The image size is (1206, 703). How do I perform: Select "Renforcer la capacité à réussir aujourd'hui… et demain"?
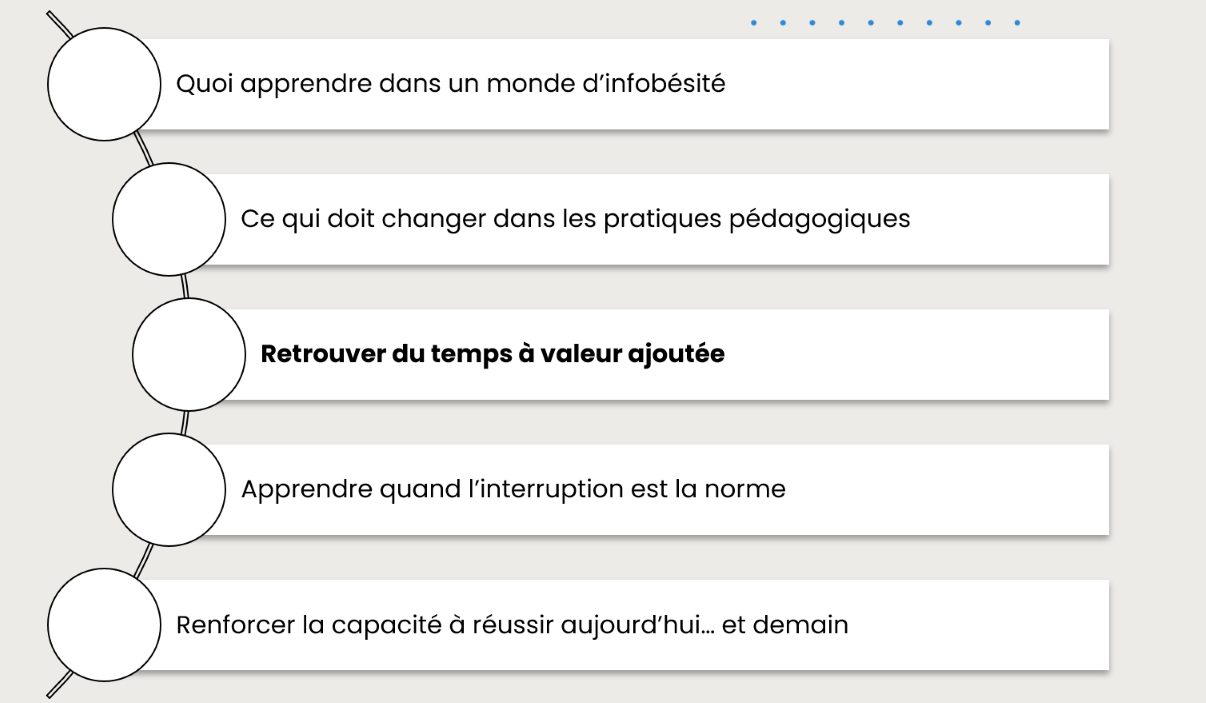coord(512,625)
